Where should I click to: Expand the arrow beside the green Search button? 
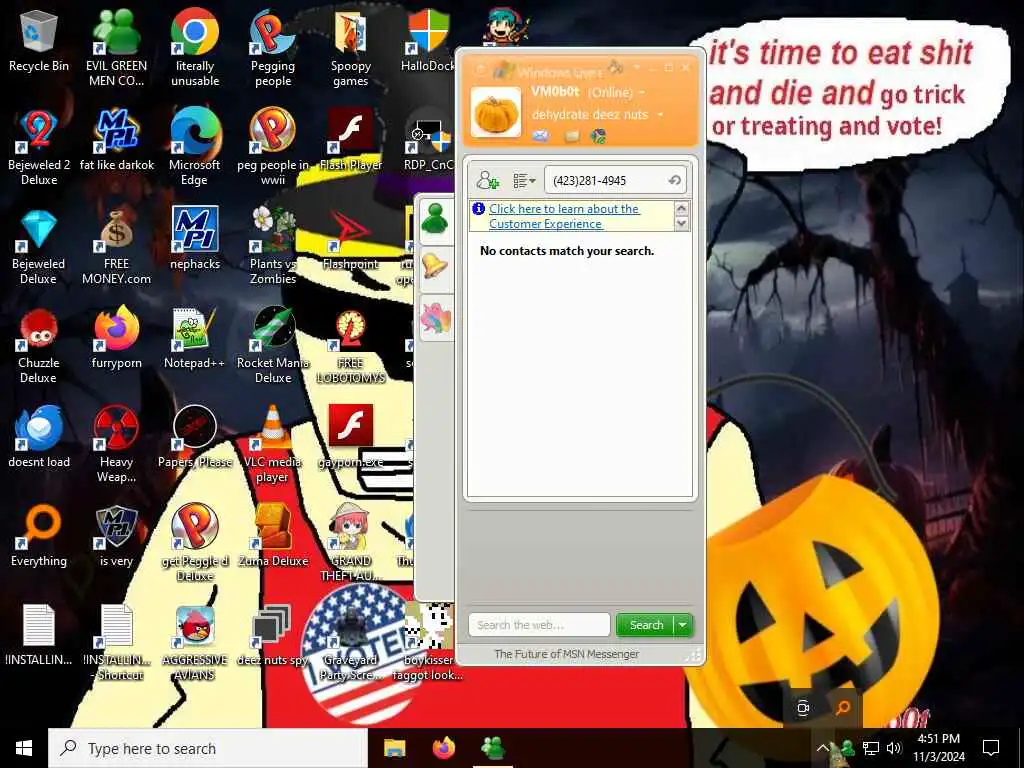(683, 625)
